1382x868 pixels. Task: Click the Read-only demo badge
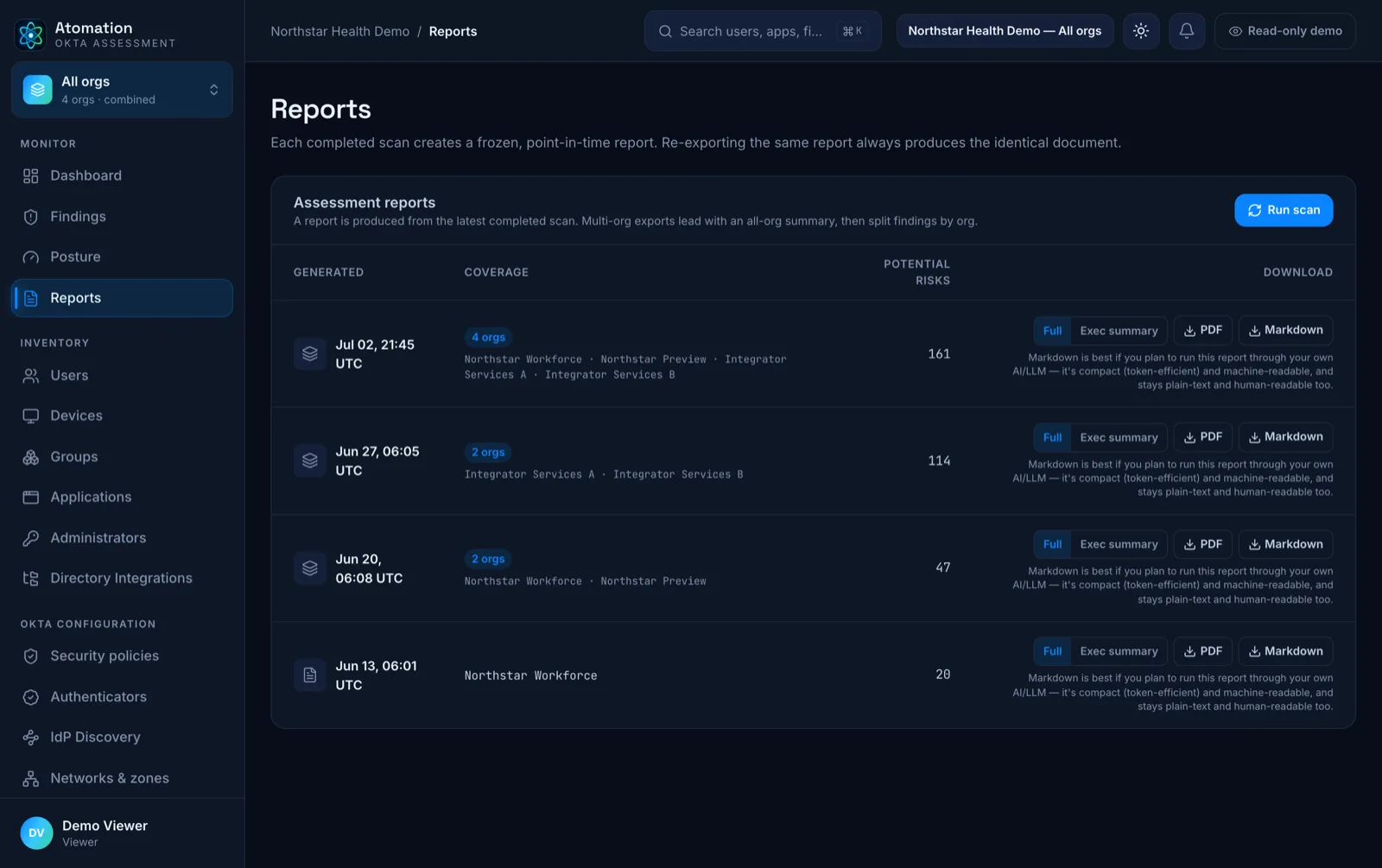[x=1285, y=31]
